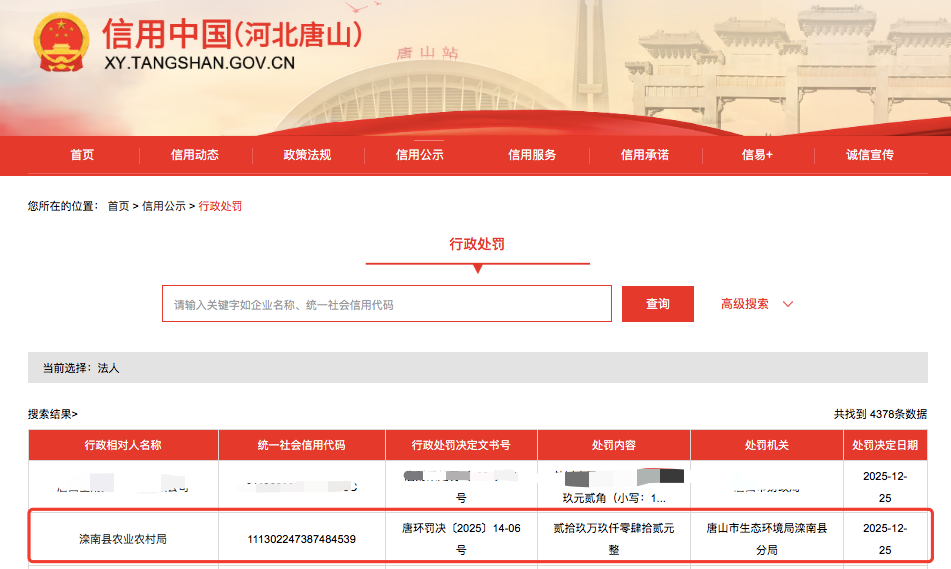Image resolution: width=951 pixels, height=569 pixels.
Task: Navigate to 信用承诺 section
Action: tap(645, 155)
